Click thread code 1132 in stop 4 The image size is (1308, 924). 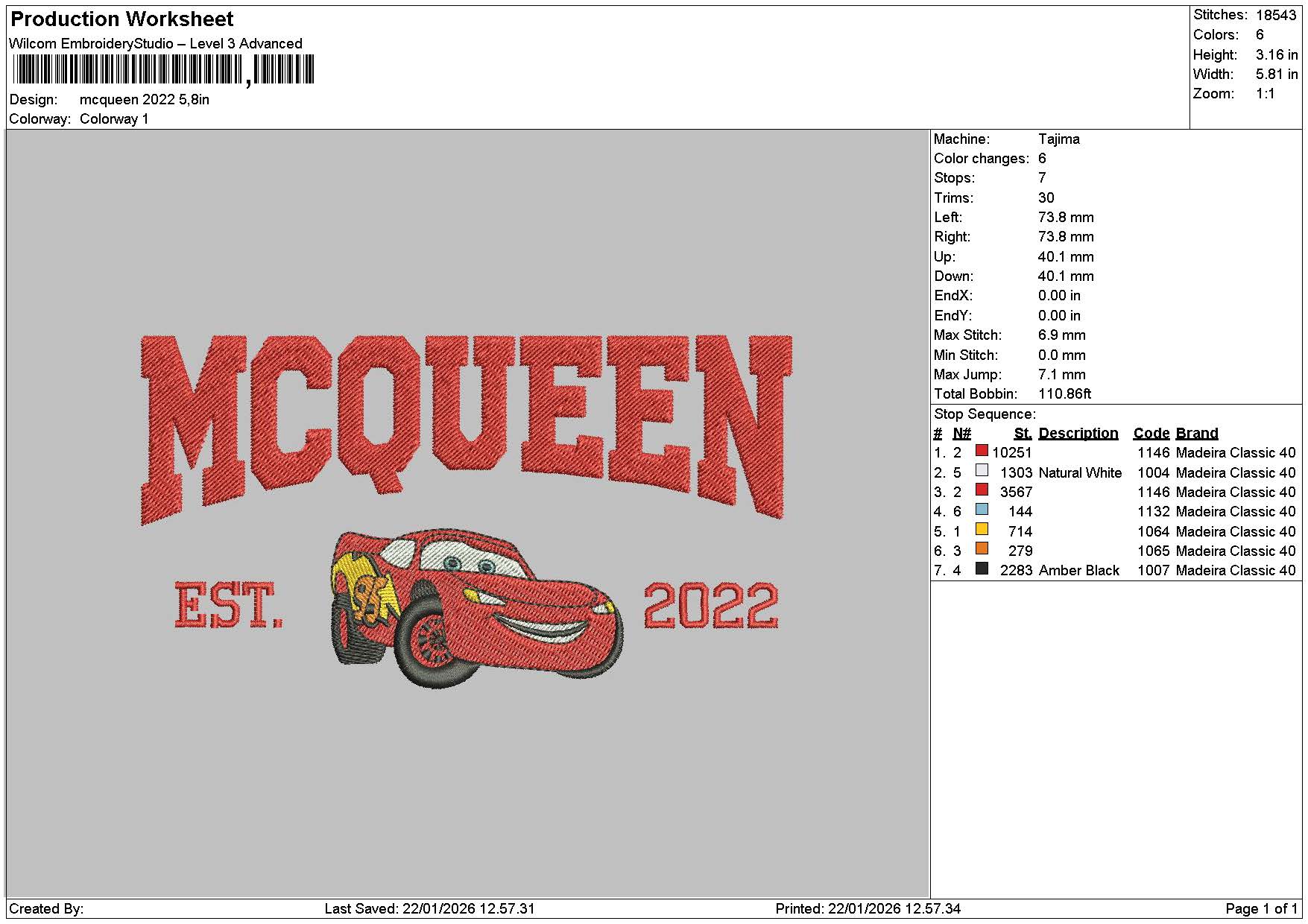(1154, 512)
